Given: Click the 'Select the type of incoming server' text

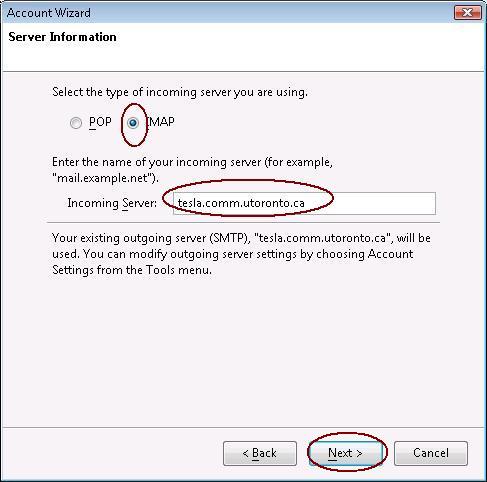Looking at the screenshot, I should click(x=180, y=92).
